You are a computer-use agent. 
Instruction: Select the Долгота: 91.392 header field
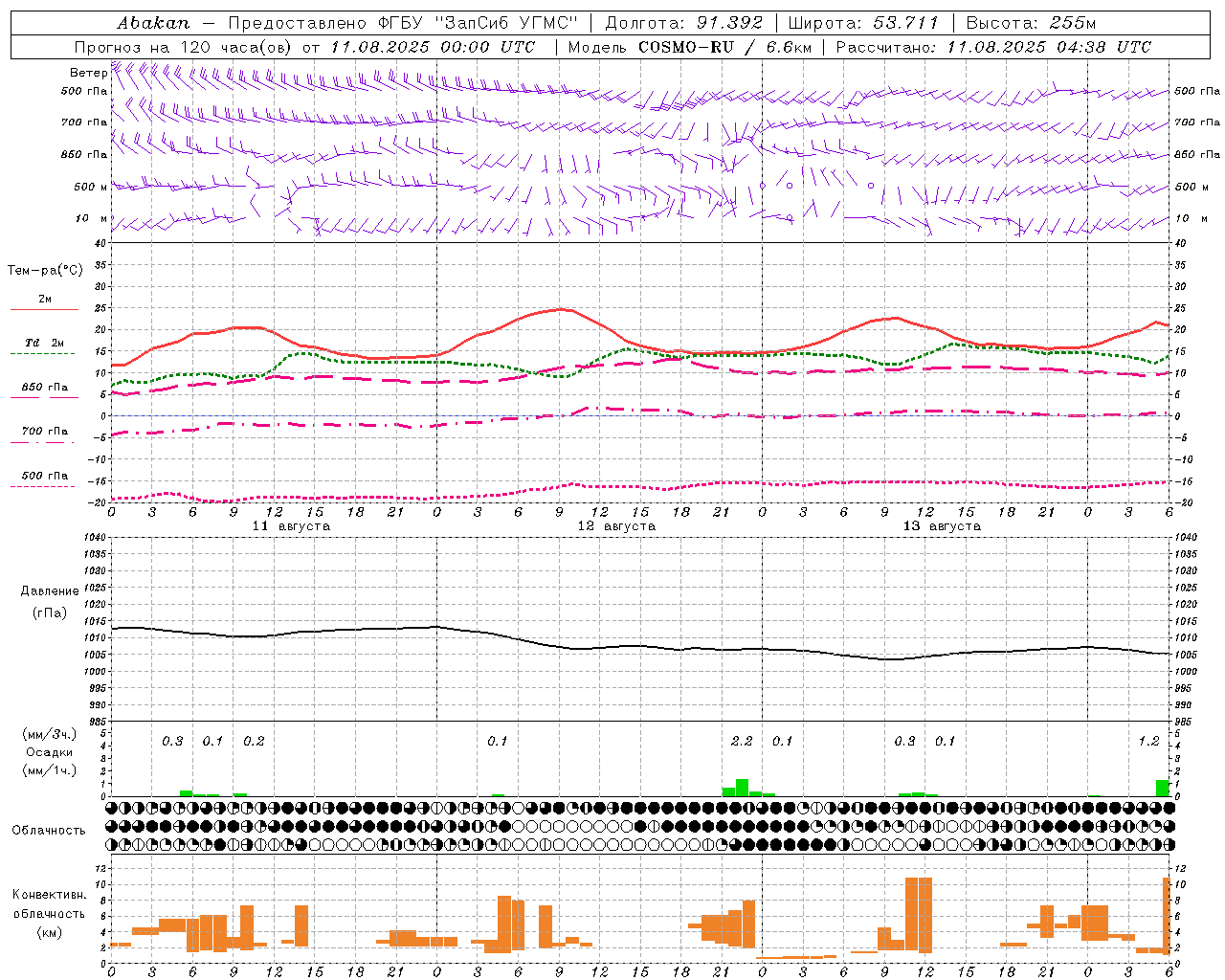pos(683,22)
